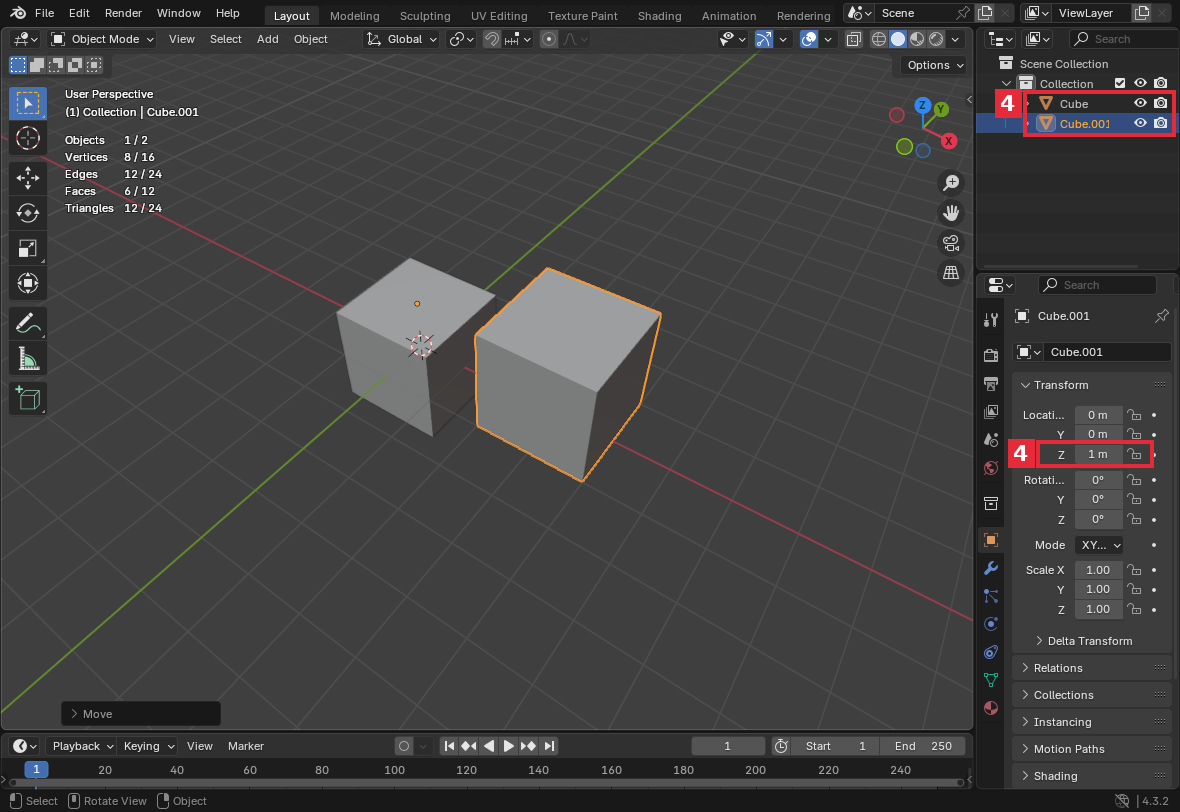Hide Cube.001 in the viewport
This screenshot has height=812, width=1180.
click(1140, 123)
